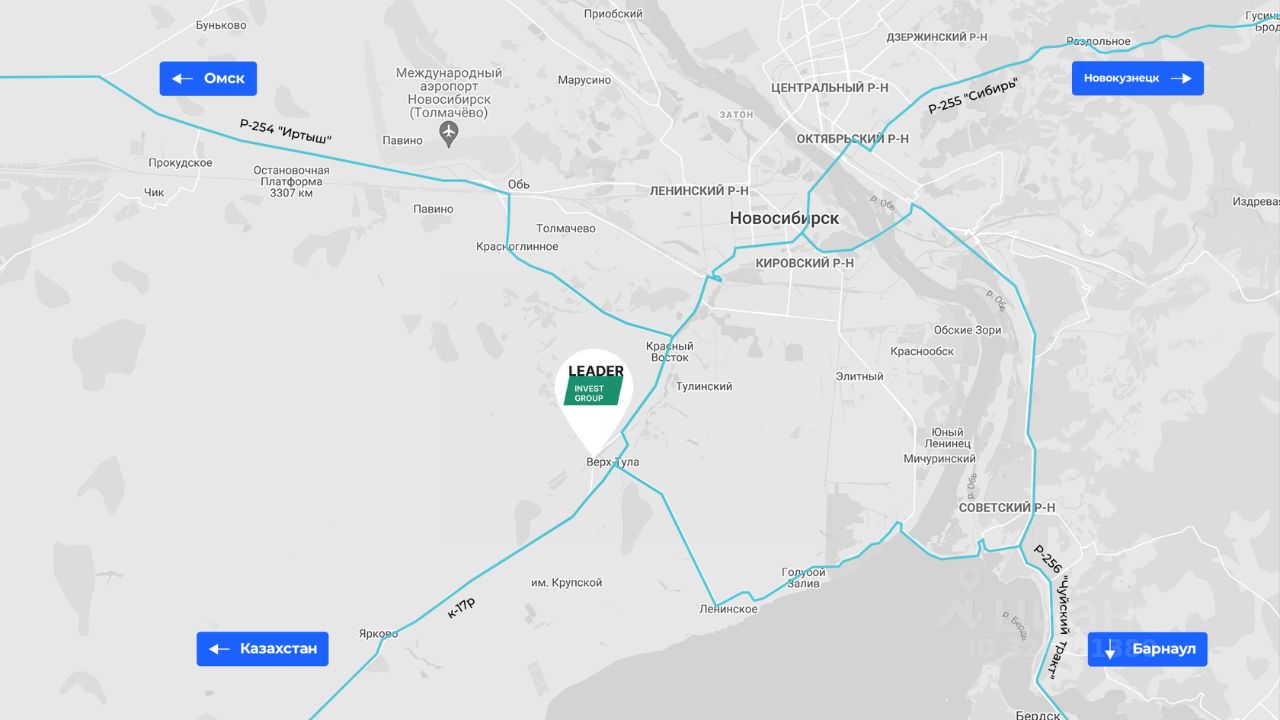Click the К-17р road label

click(x=461, y=607)
